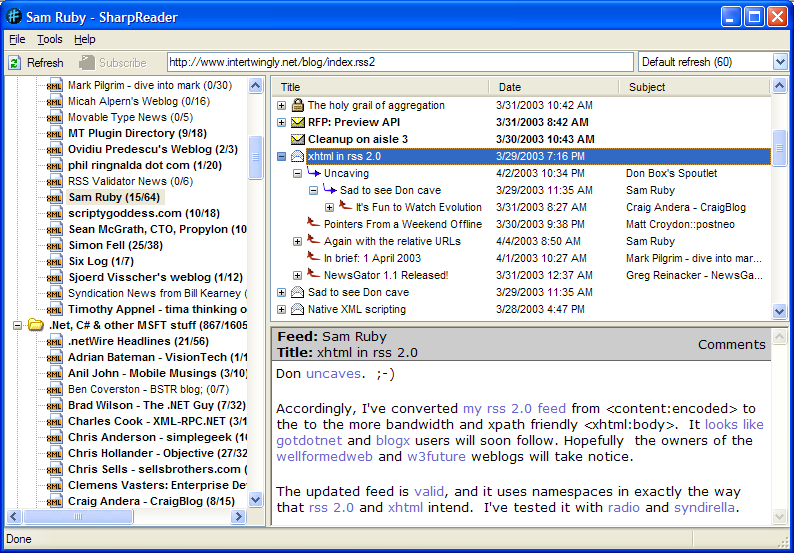
Task: Click the open envelope icon of xhtml in rss 2.0
Action: tap(298, 156)
